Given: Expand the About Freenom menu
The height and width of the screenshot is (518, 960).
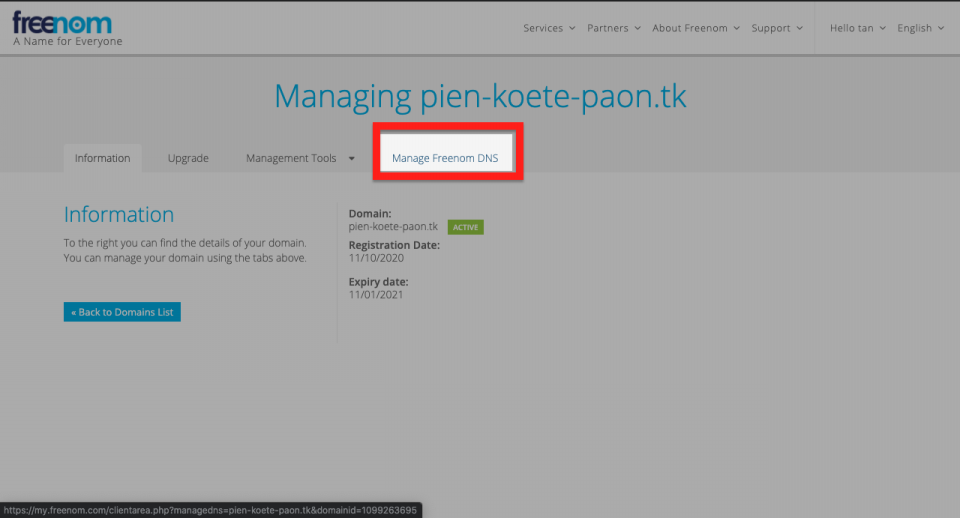Looking at the screenshot, I should point(696,28).
